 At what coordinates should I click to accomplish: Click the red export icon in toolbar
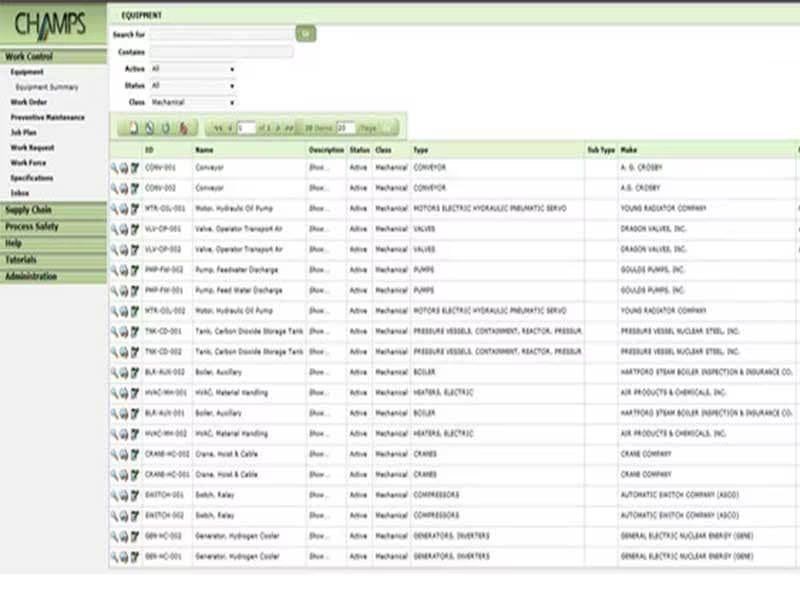tap(183, 128)
